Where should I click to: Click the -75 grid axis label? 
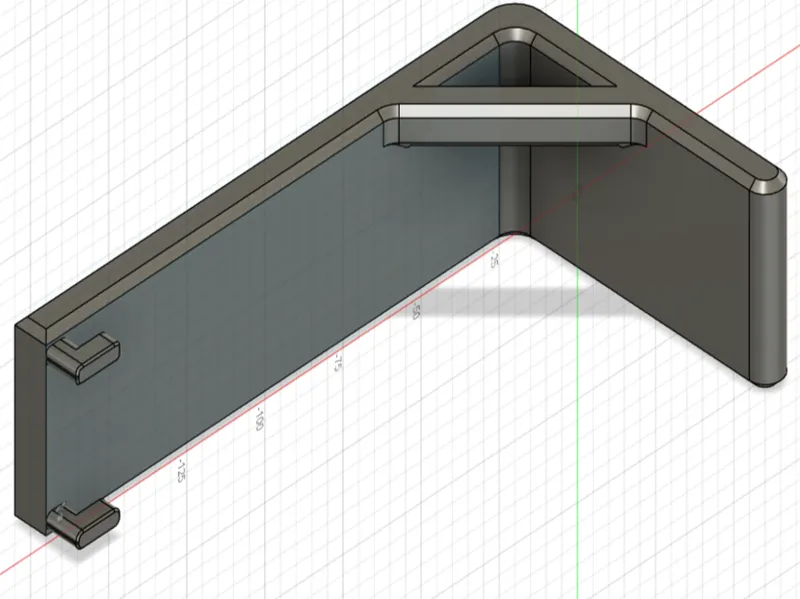click(x=337, y=362)
